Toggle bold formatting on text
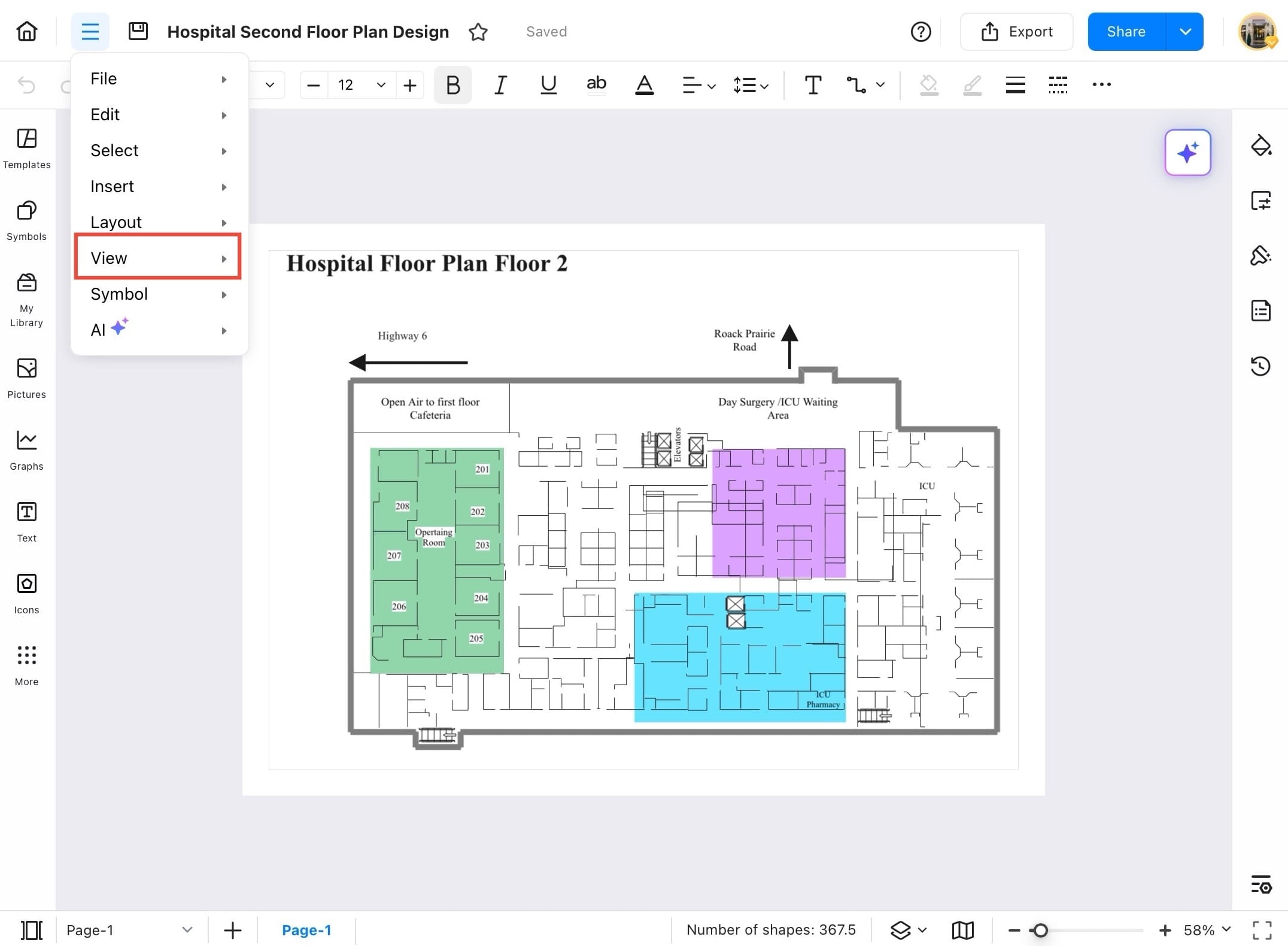 coord(452,85)
